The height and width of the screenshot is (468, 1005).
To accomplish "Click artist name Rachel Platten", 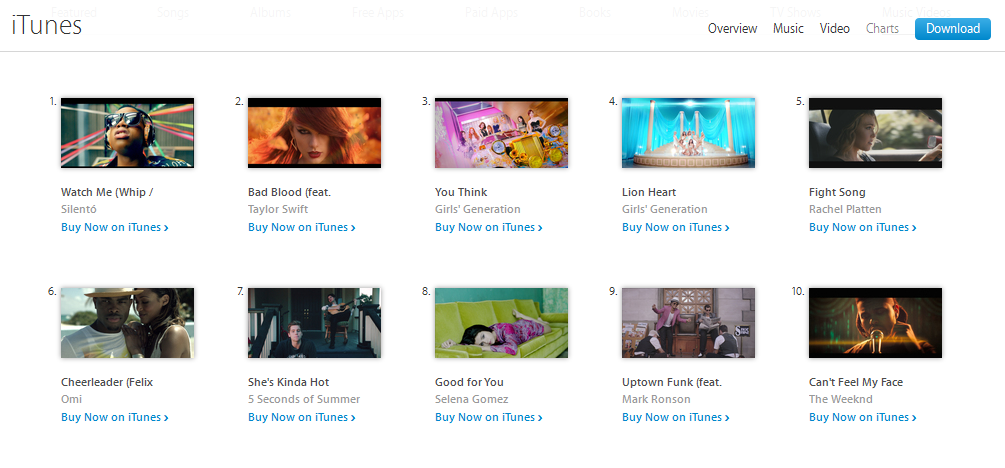I will 845,209.
